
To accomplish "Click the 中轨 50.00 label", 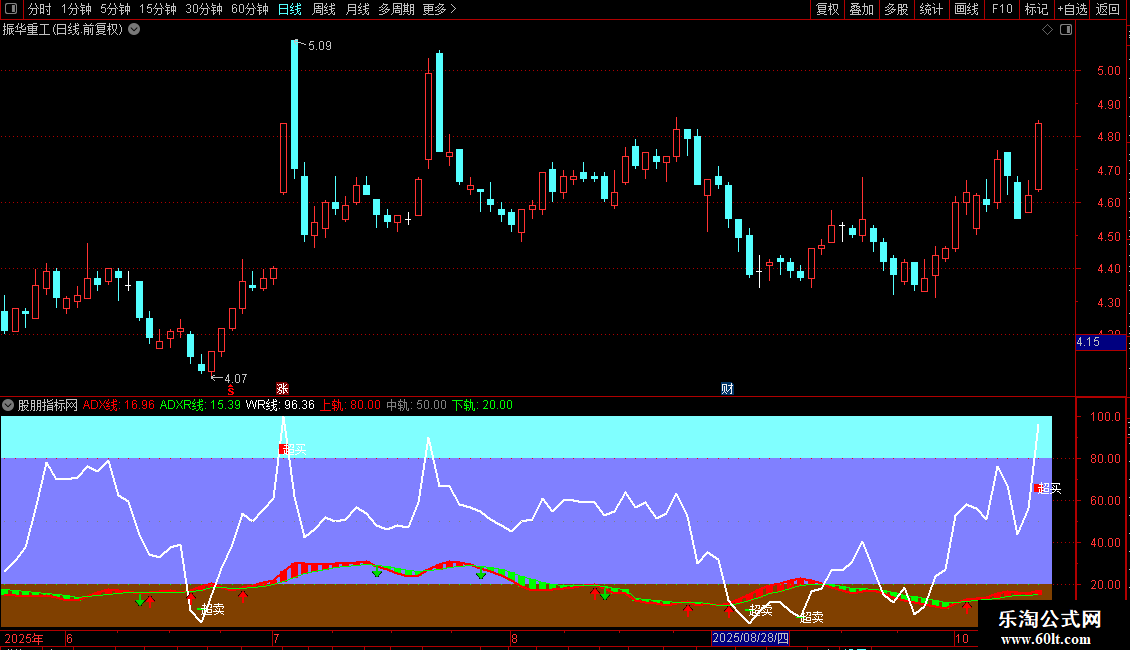I will 416,405.
